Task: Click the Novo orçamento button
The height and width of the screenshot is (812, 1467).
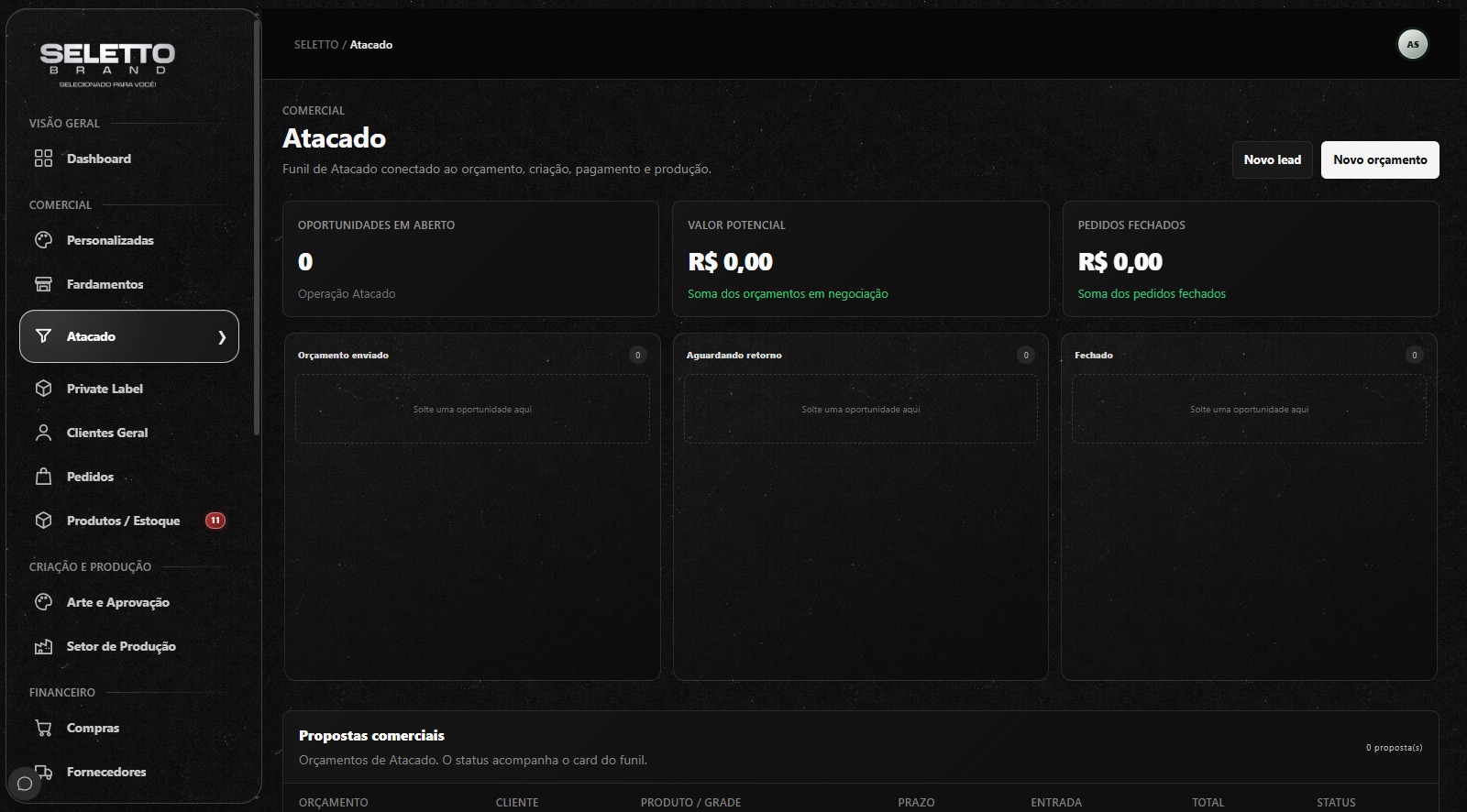Action: [x=1380, y=159]
